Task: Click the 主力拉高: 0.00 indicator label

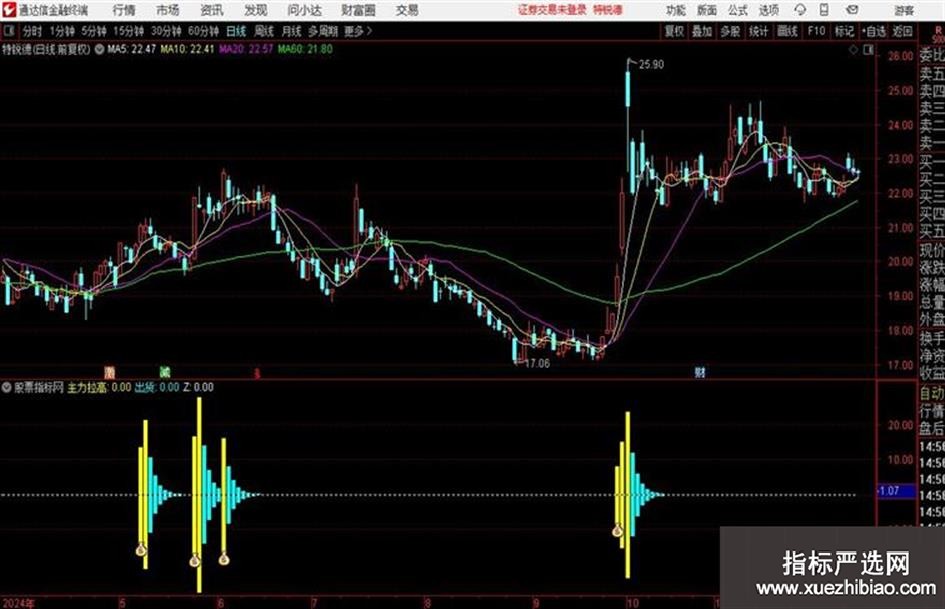Action: point(99,387)
